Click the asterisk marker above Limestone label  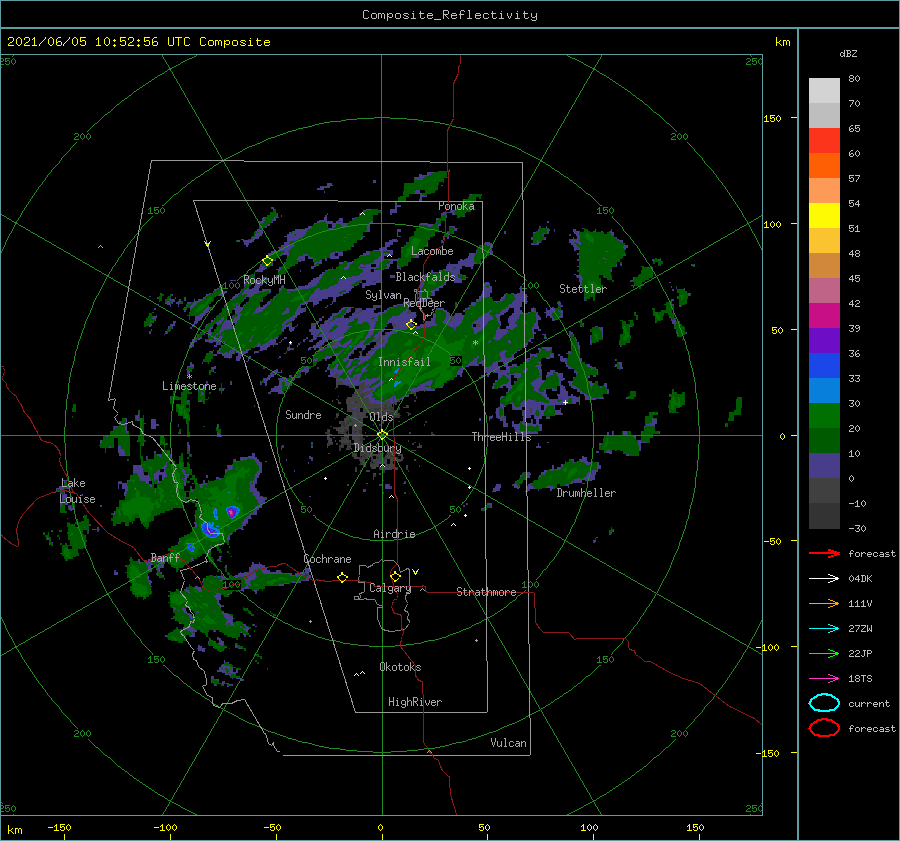coord(189,377)
